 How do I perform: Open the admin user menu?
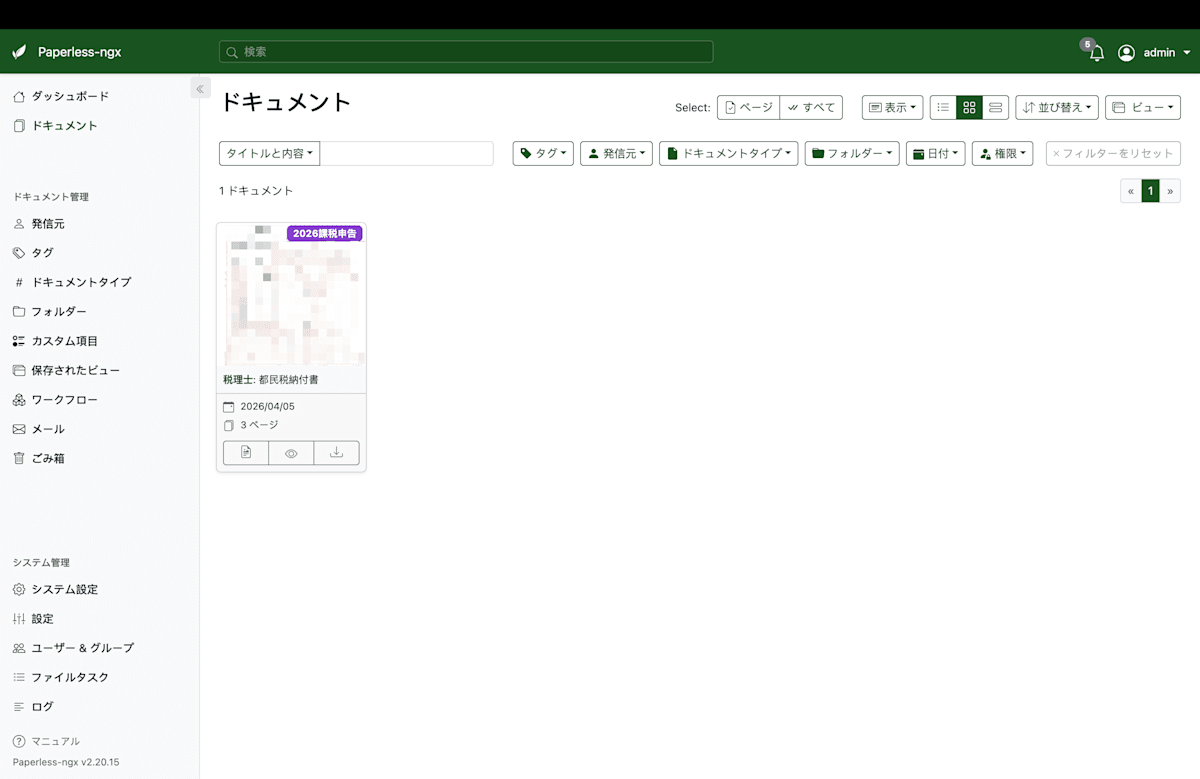(x=1154, y=53)
